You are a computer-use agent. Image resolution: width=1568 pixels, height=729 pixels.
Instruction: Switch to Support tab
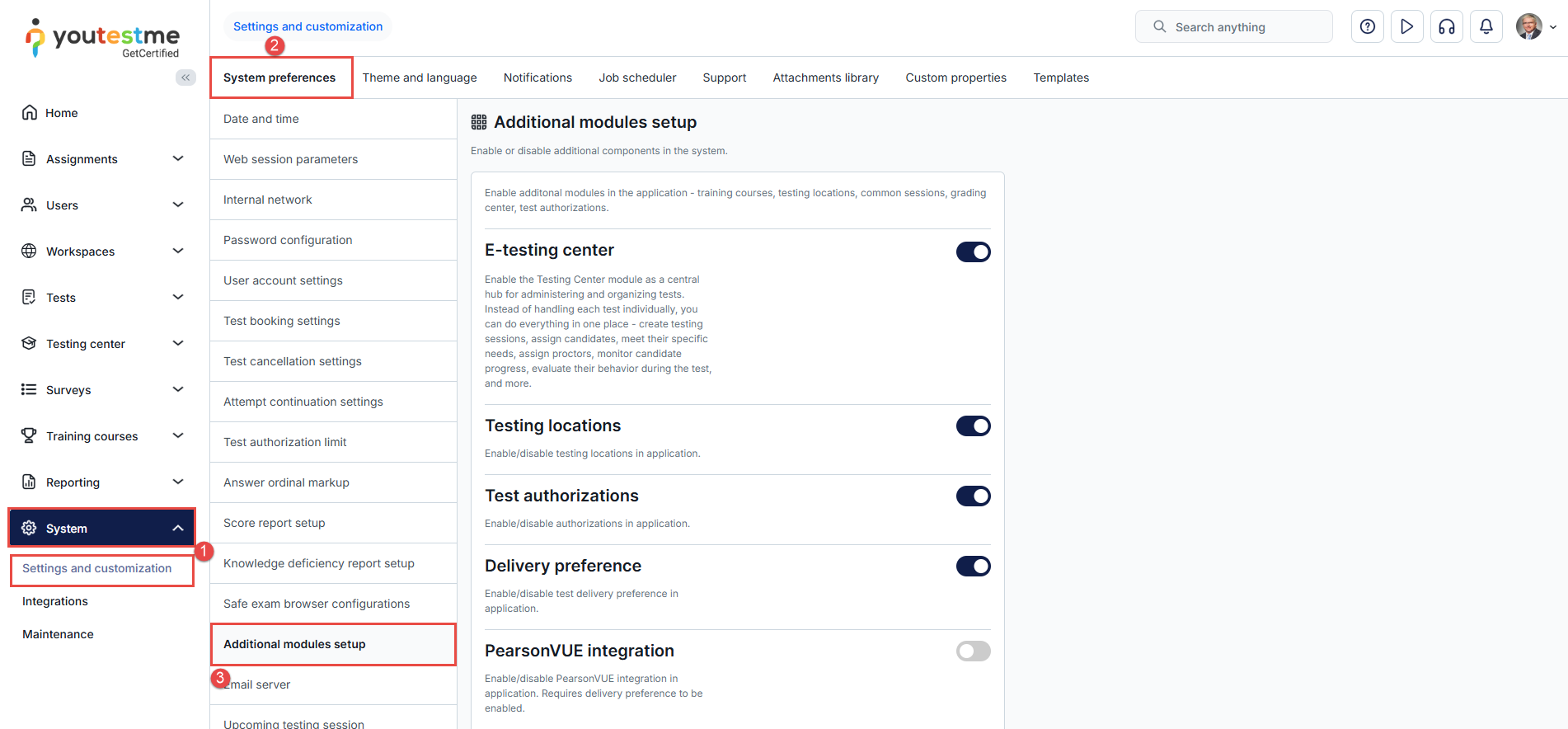pos(725,78)
